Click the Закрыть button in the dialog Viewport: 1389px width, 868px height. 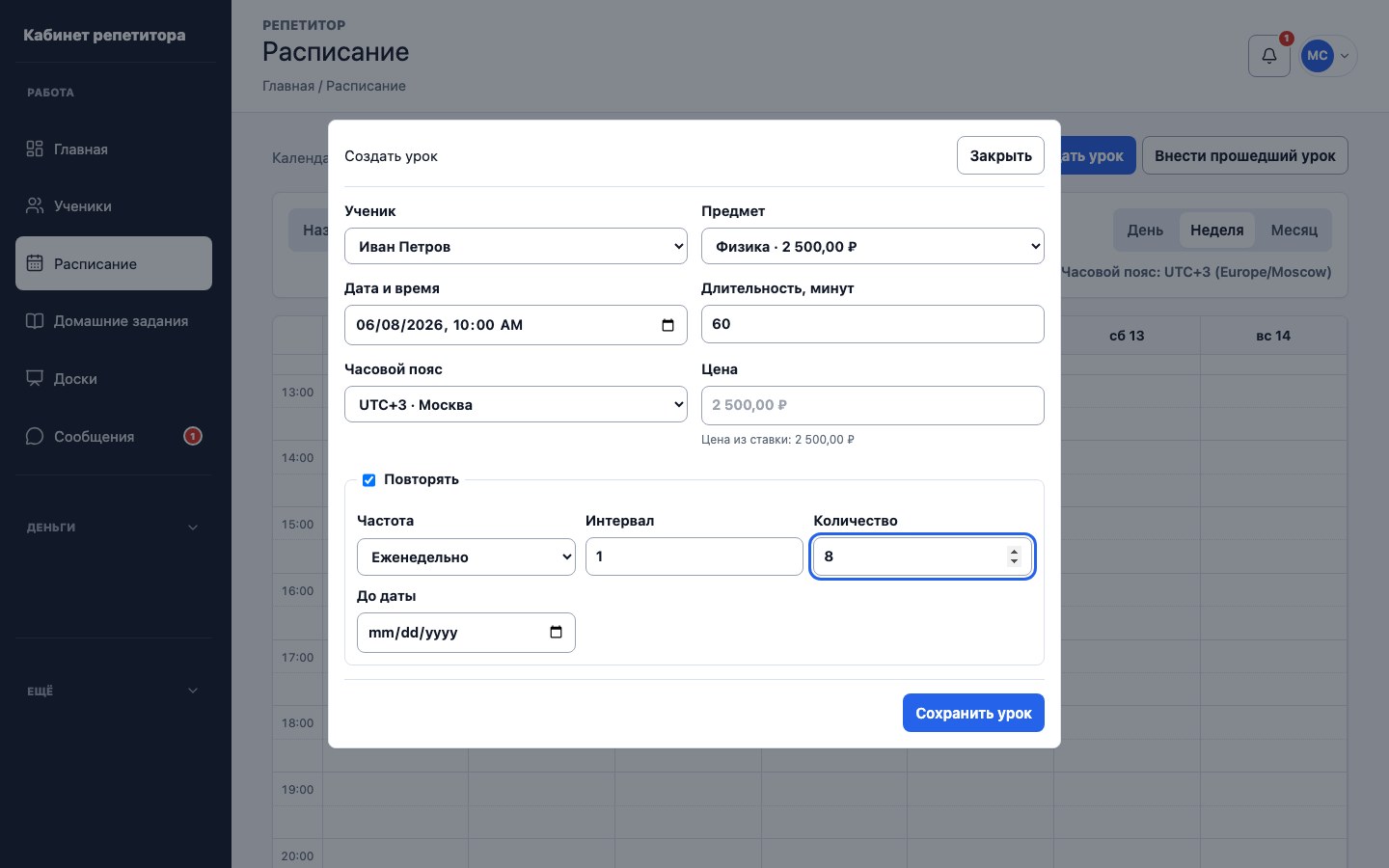(x=1000, y=155)
